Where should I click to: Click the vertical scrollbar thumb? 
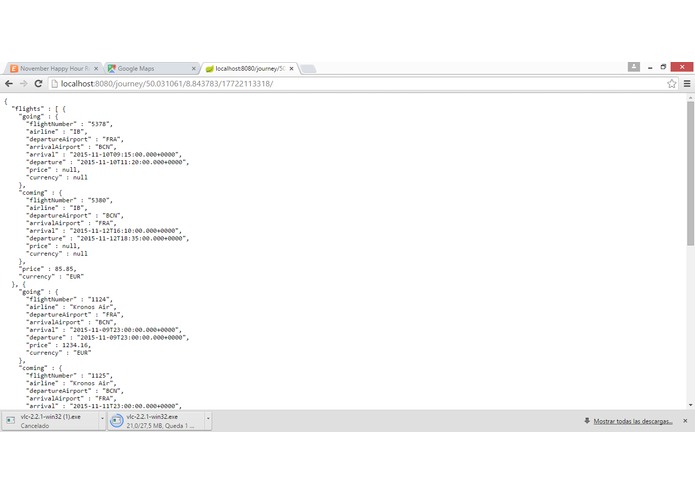691,173
